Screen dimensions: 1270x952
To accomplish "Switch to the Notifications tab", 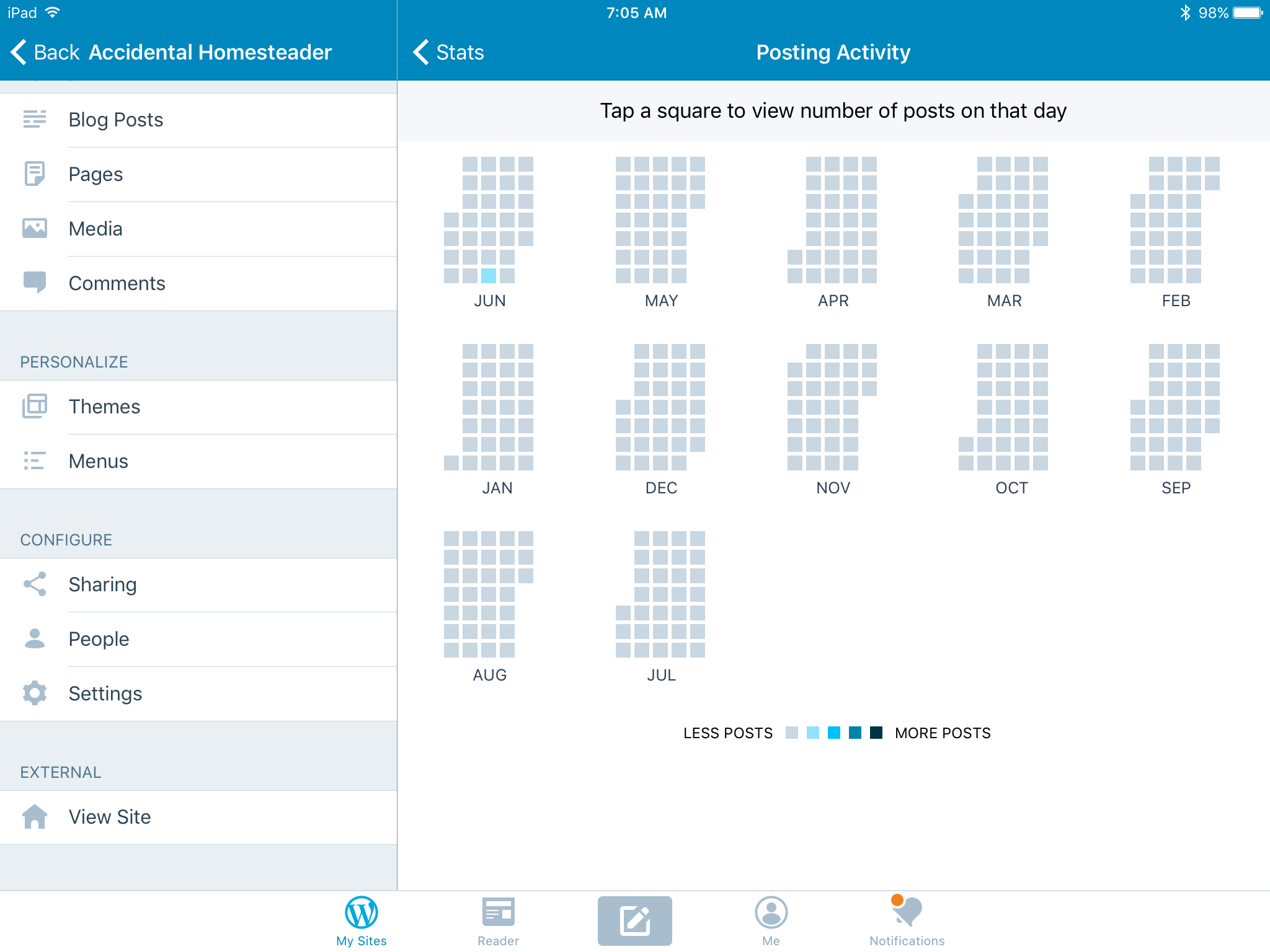I will click(x=907, y=920).
